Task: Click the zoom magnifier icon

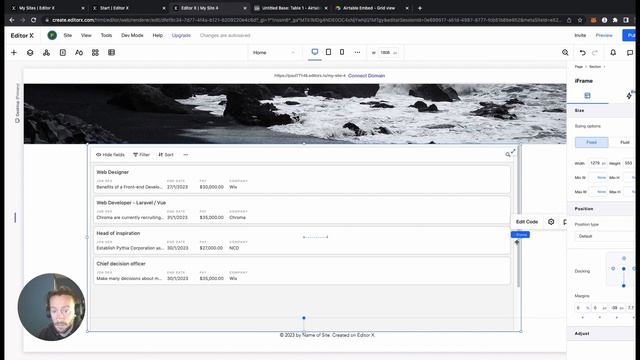Action: pyautogui.click(x=565, y=52)
